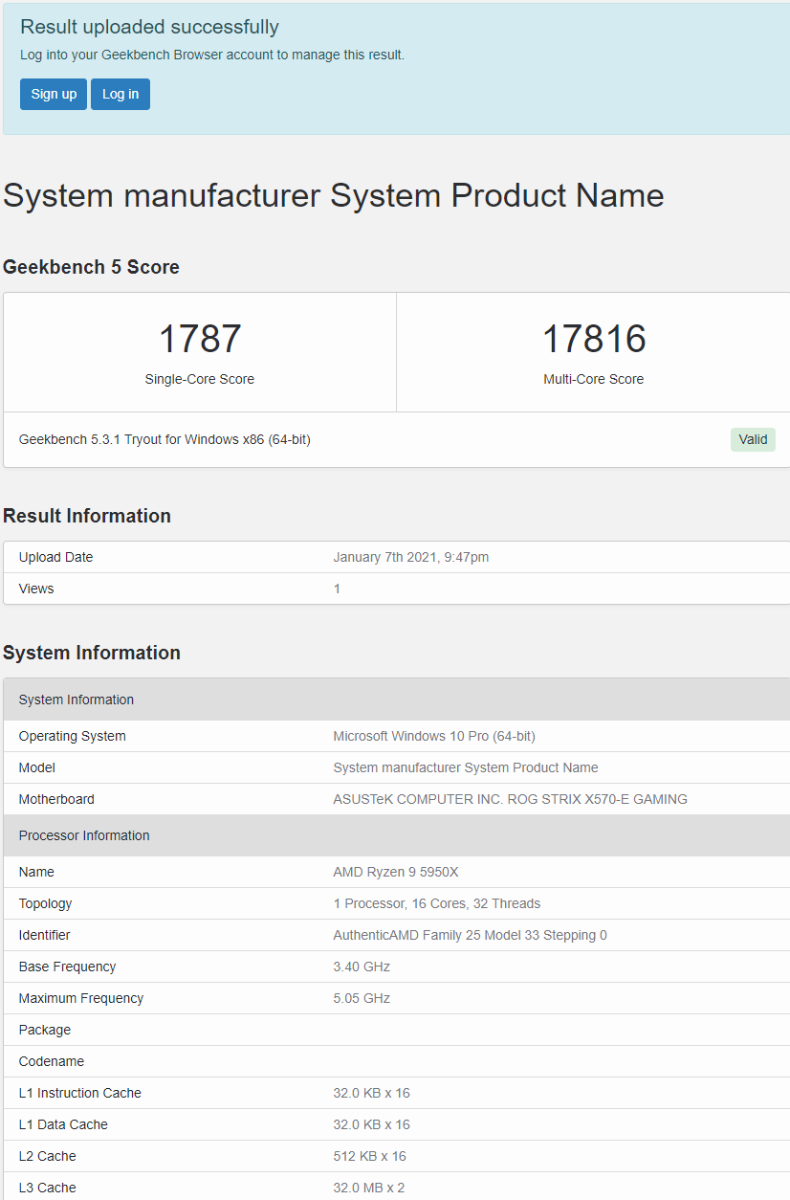
Task: Click the 'L1 Data Cache' row label
Action: 63,1125
